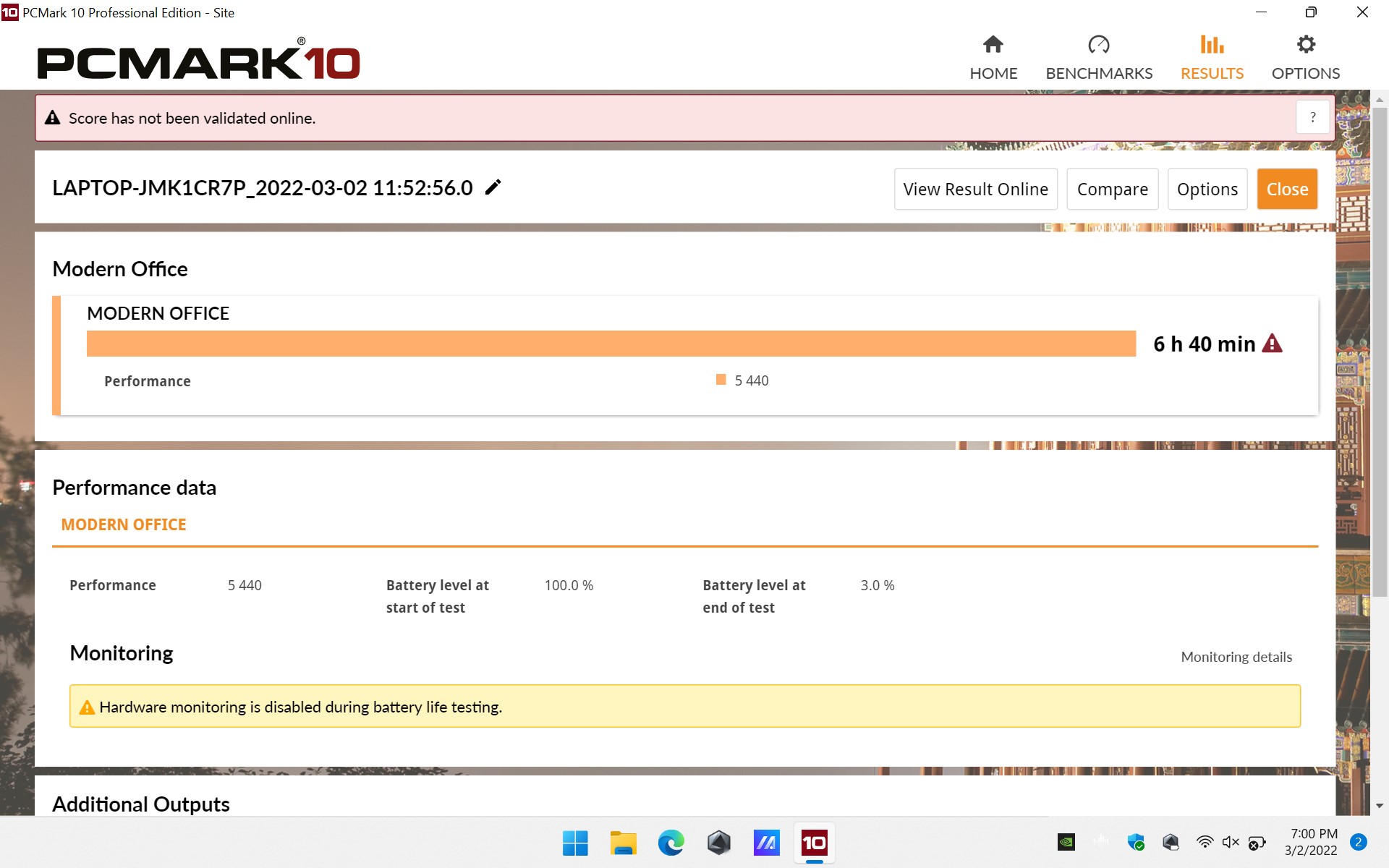This screenshot has width=1389, height=868.
Task: Open the notification center badge
Action: (x=1359, y=842)
